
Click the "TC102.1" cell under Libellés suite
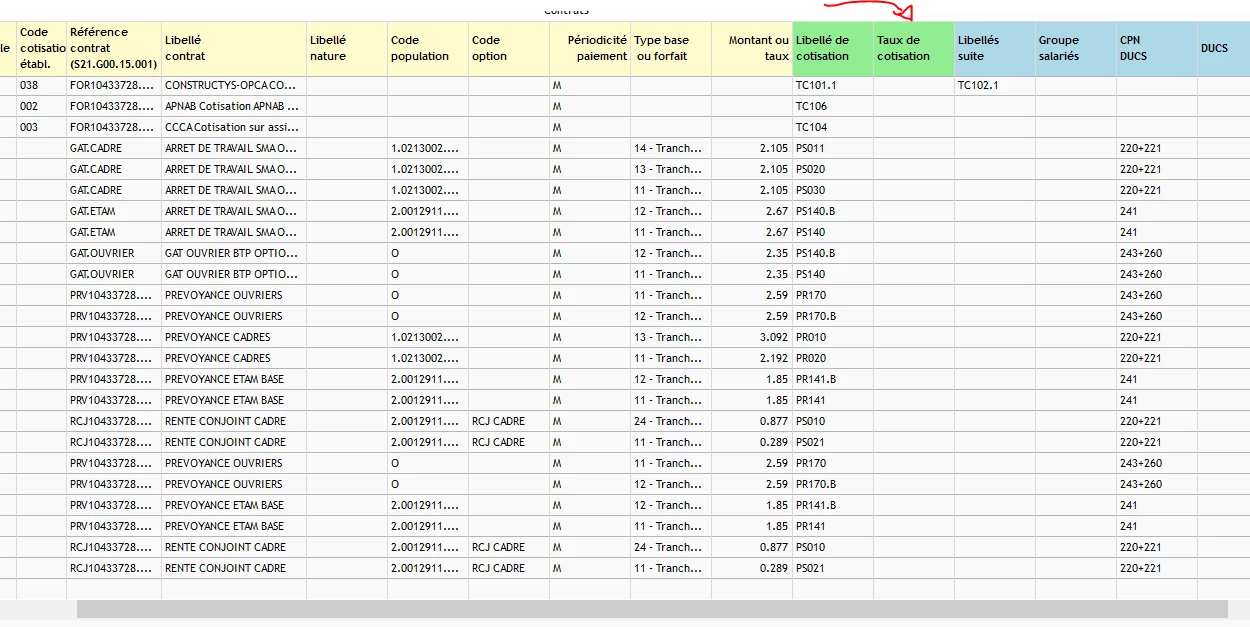tap(995, 86)
